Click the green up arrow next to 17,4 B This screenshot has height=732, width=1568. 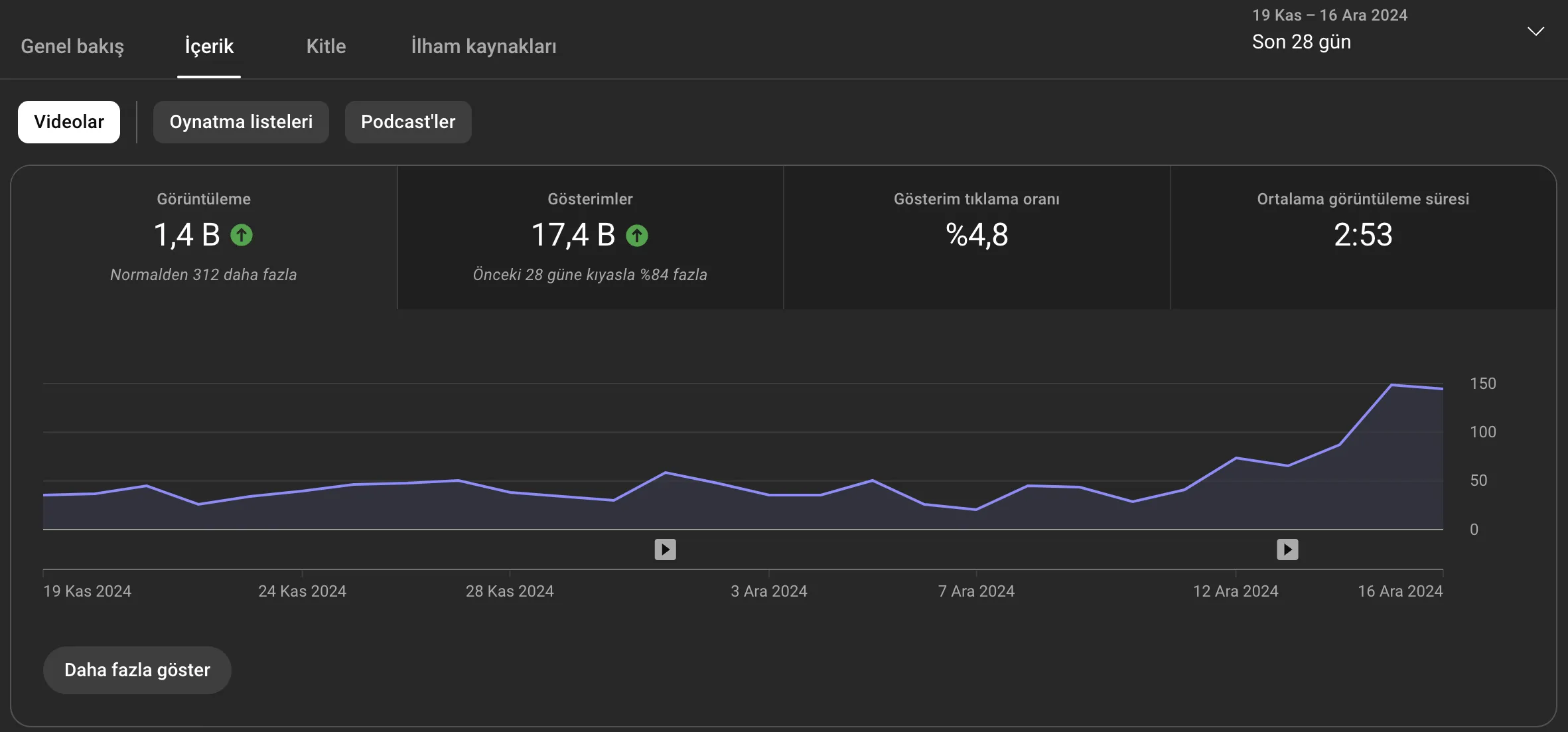pyautogui.click(x=637, y=235)
